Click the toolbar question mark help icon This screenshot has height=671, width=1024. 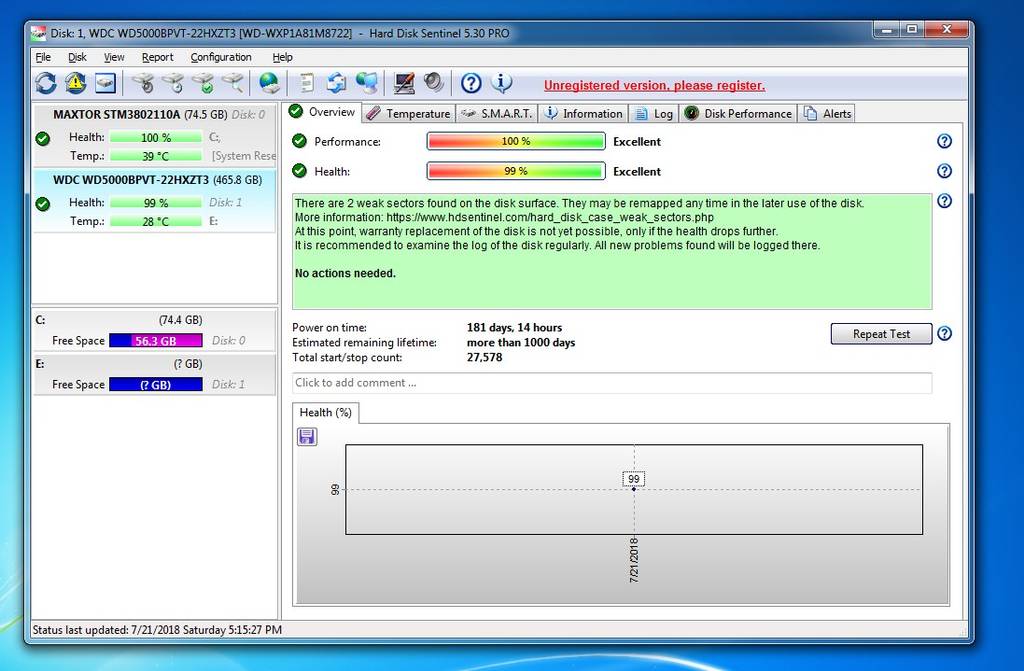471,83
